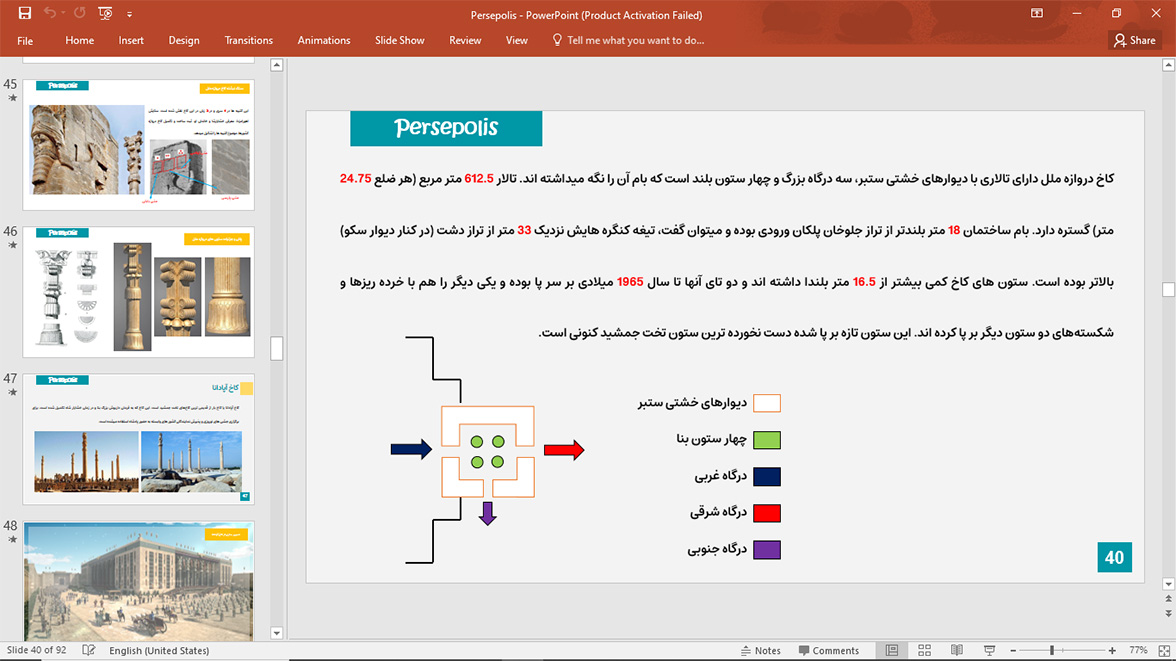Click the purple legend swatch
The width and height of the screenshot is (1176, 661).
766,550
